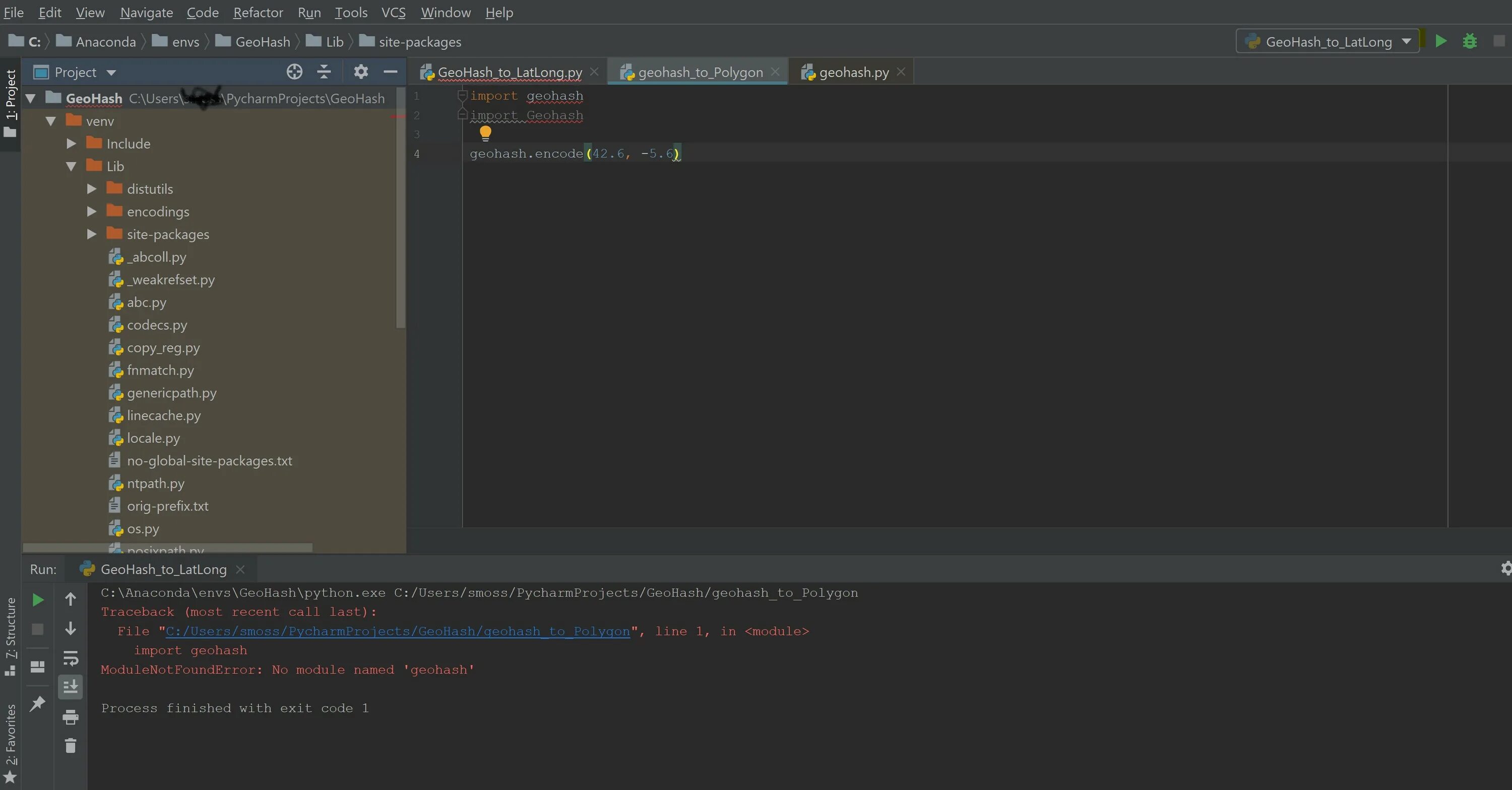1512x790 pixels.
Task: Toggle the 2: Favorites tool window
Action: click(11, 744)
